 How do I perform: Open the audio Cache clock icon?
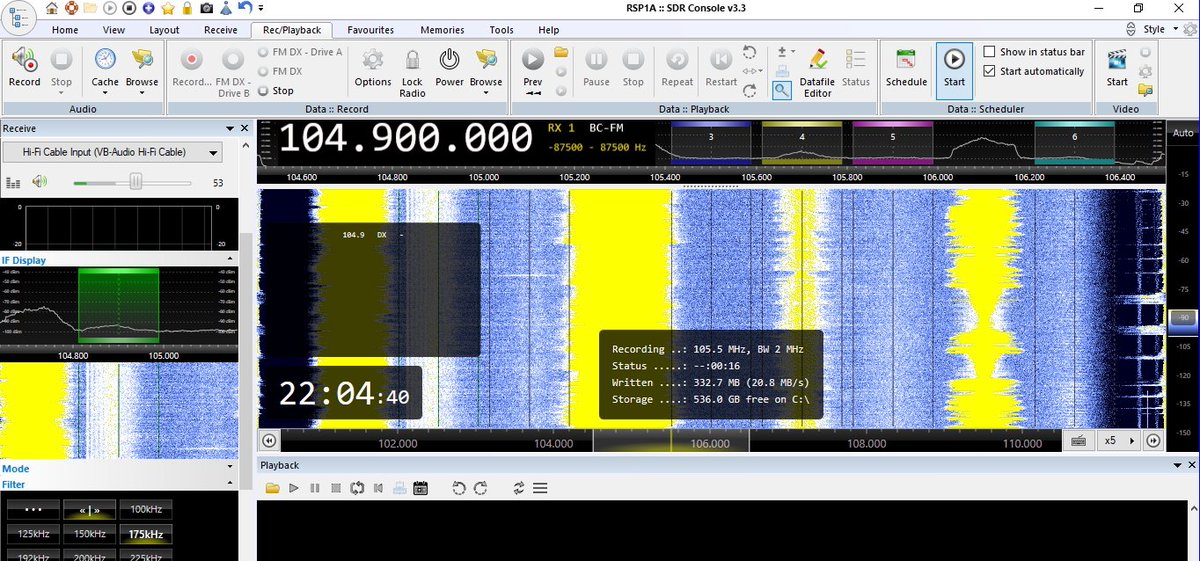(x=105, y=60)
